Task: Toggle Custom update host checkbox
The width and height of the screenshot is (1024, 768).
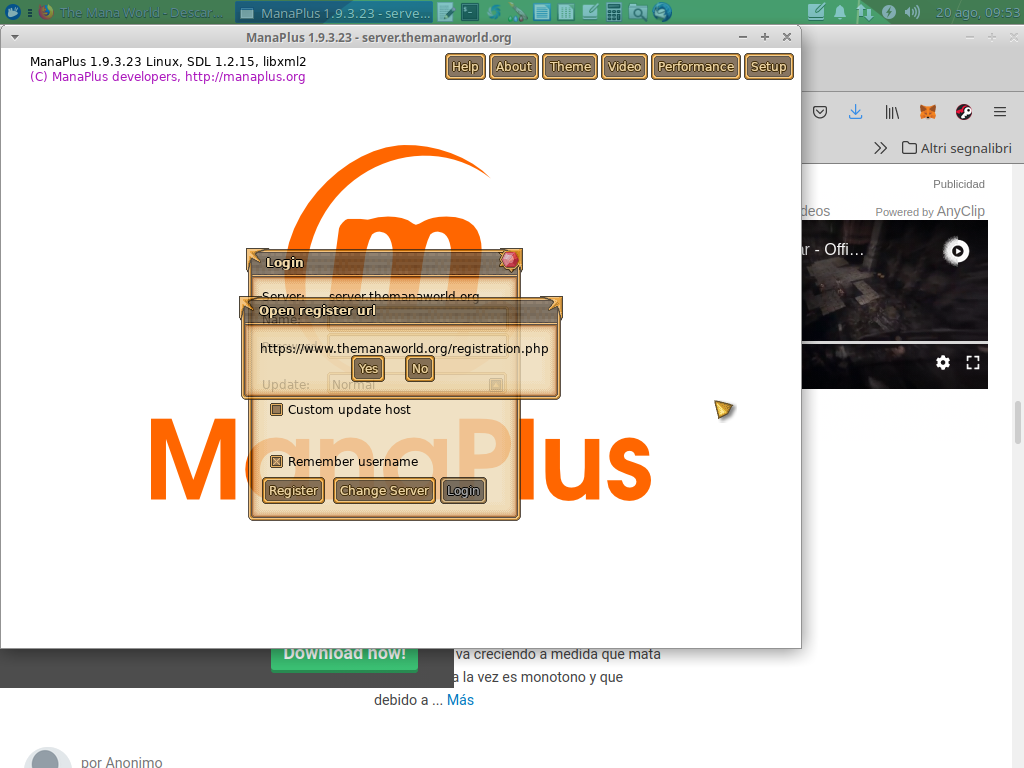Action: [276, 409]
